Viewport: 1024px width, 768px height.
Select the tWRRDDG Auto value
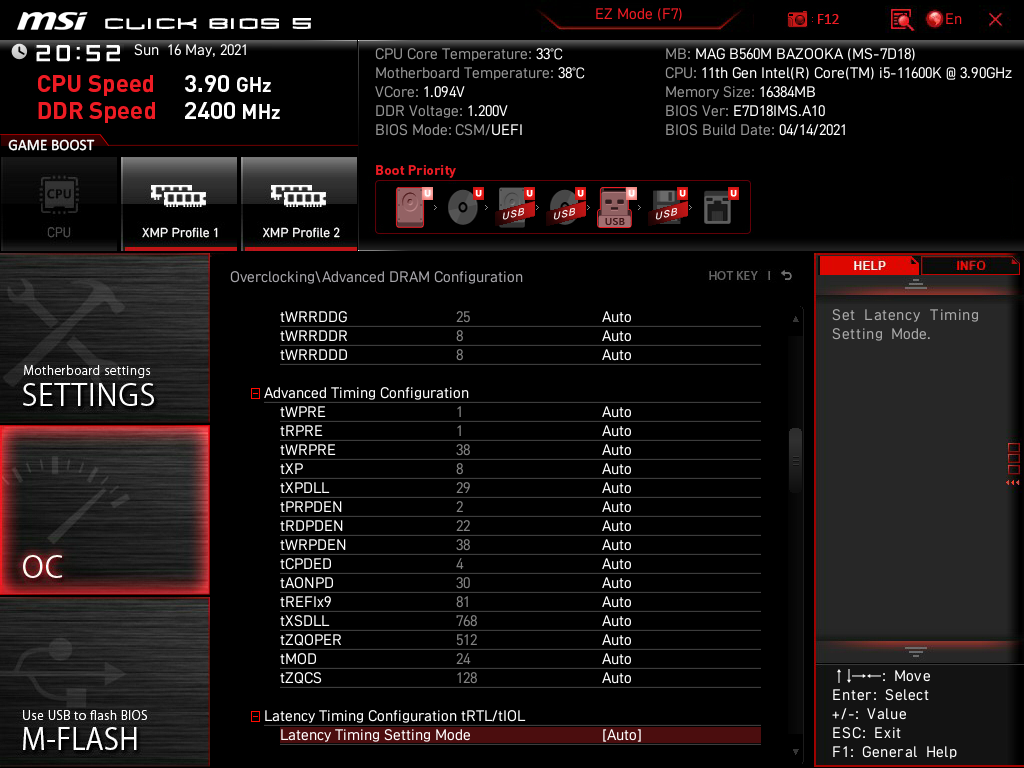click(x=616, y=317)
